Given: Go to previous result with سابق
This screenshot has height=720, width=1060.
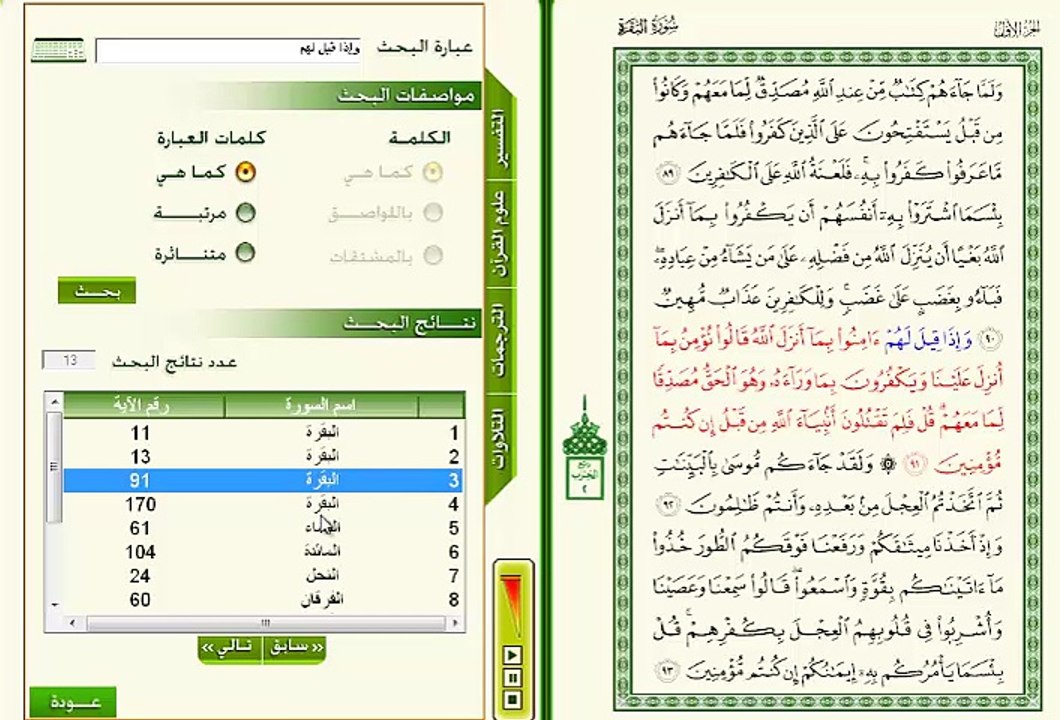Looking at the screenshot, I should (x=295, y=648).
